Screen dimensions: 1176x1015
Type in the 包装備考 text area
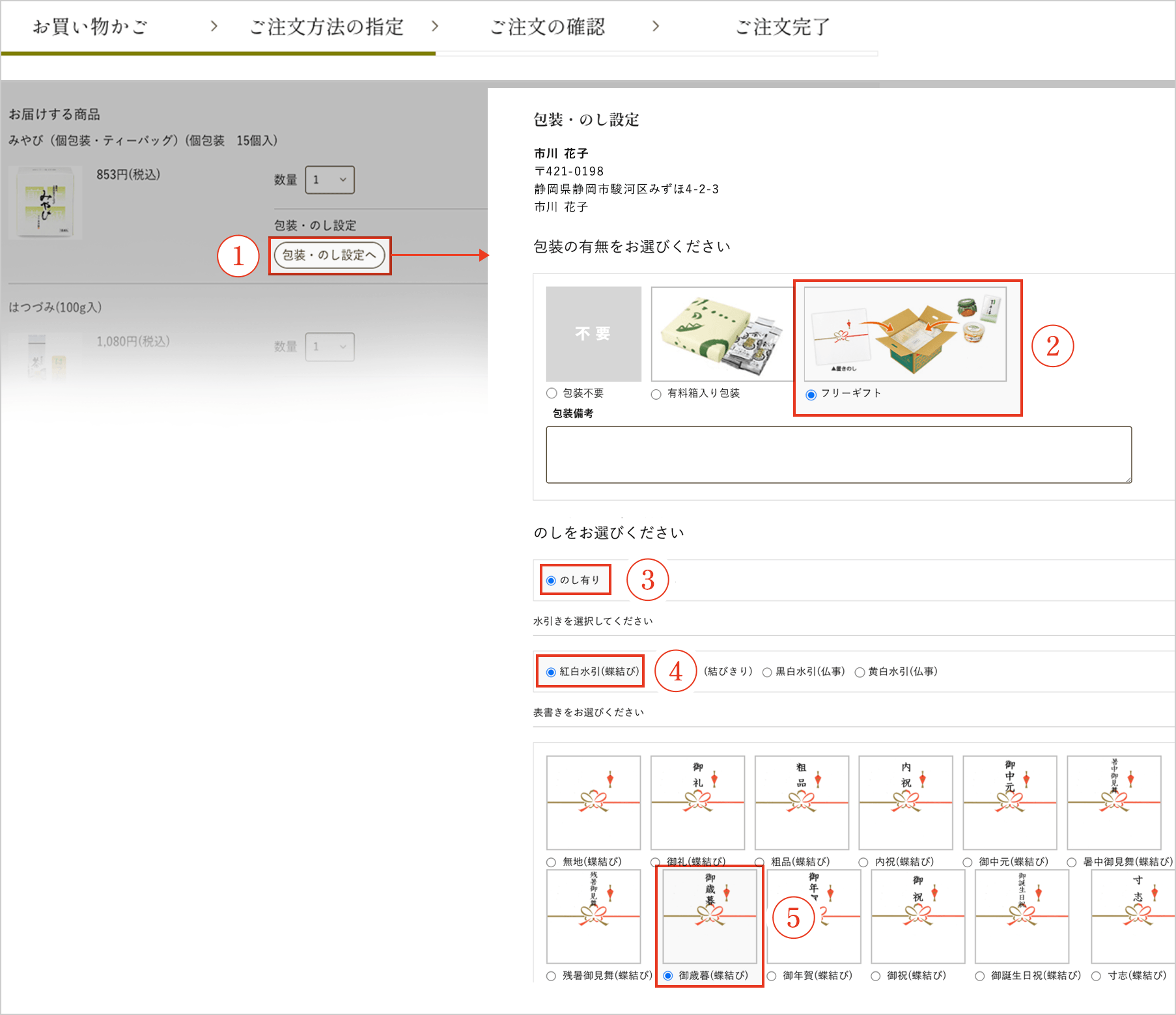838,454
